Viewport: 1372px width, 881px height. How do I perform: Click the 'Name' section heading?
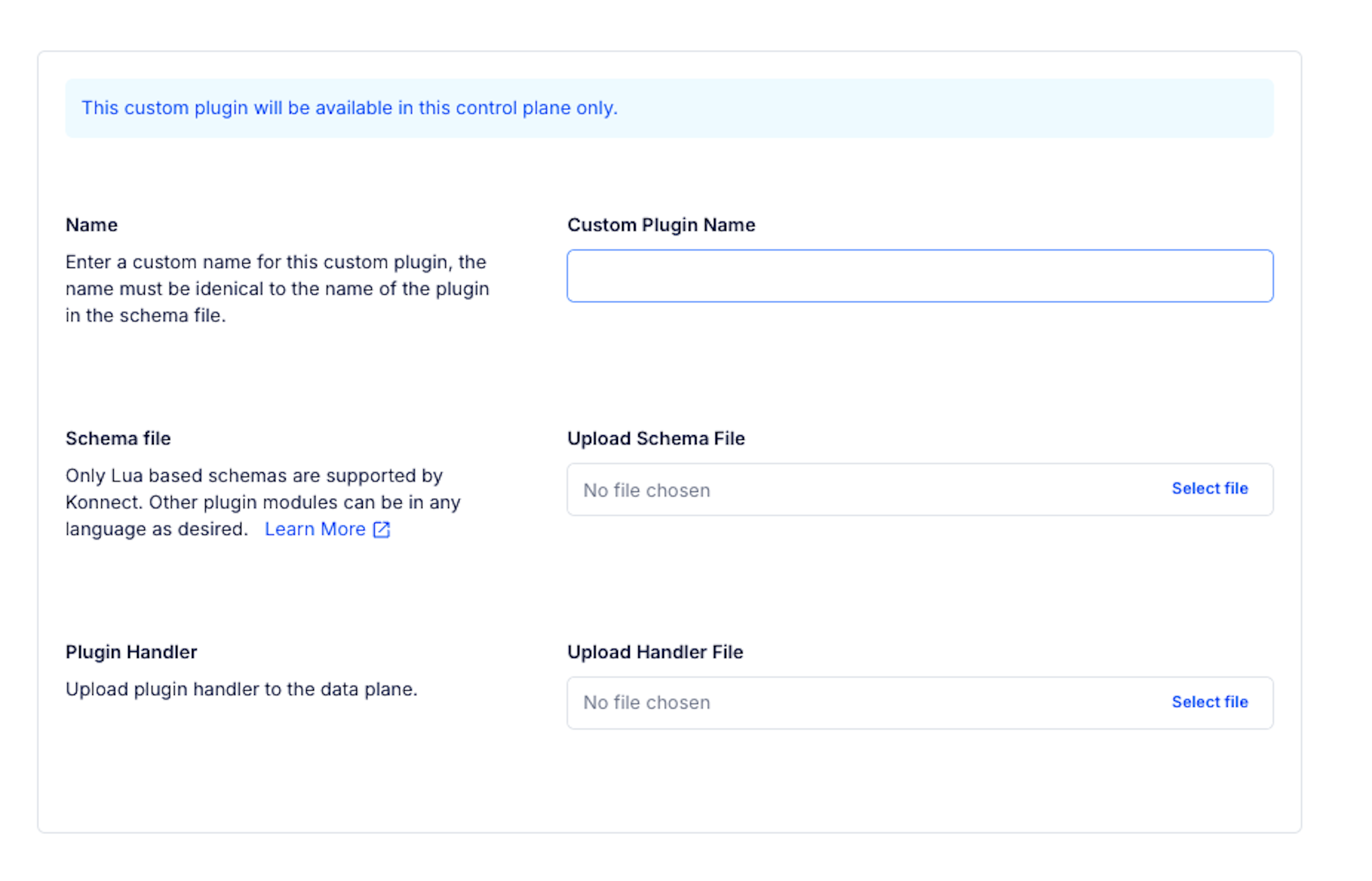pyautogui.click(x=92, y=225)
